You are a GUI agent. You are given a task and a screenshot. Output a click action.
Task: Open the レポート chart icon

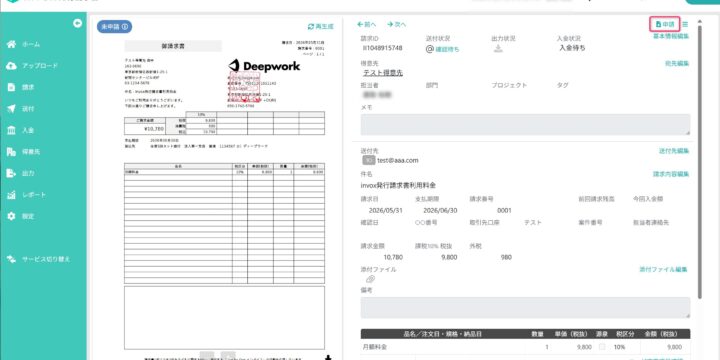pyautogui.click(x=11, y=195)
